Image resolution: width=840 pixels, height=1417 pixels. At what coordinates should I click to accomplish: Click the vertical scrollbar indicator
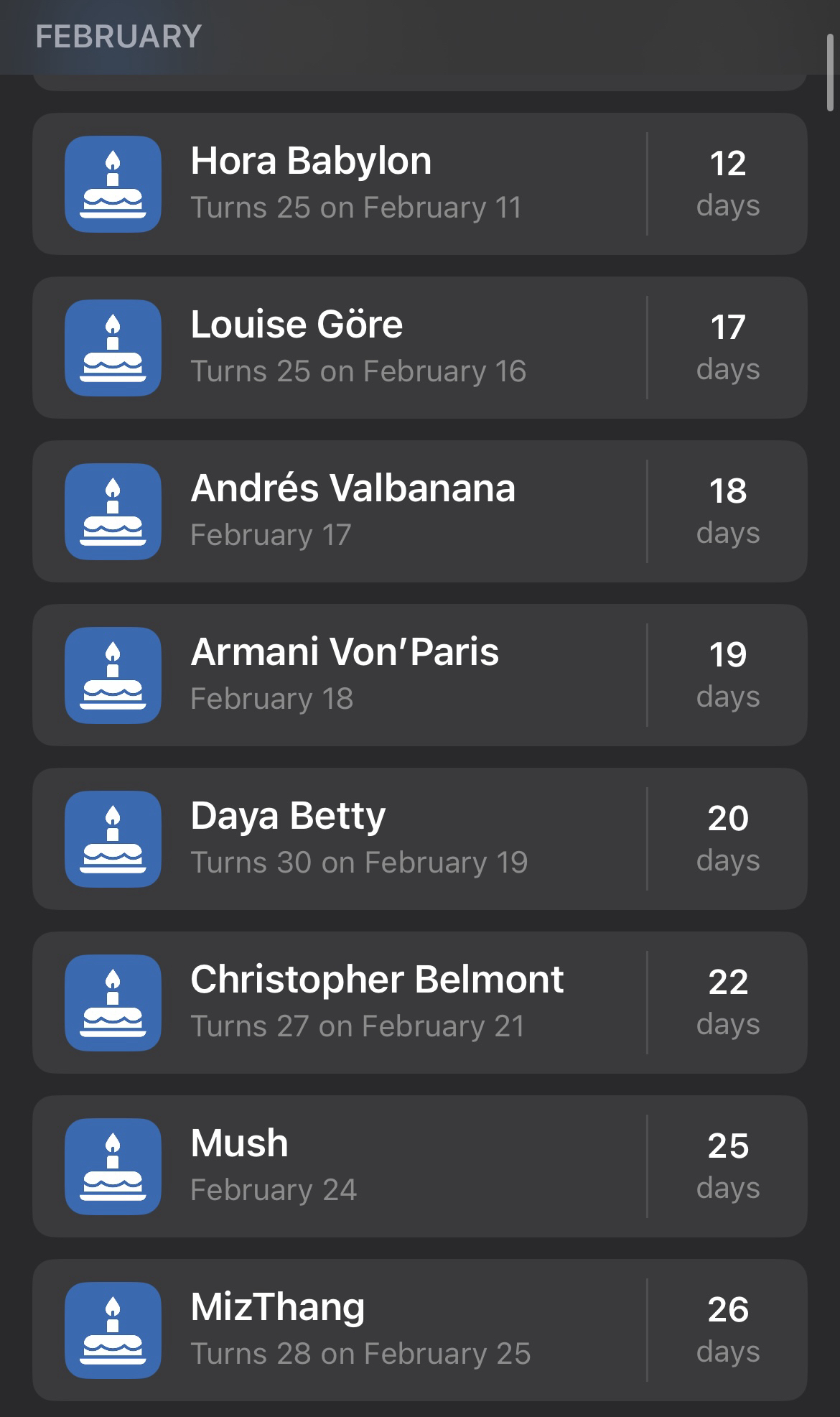(x=830, y=72)
